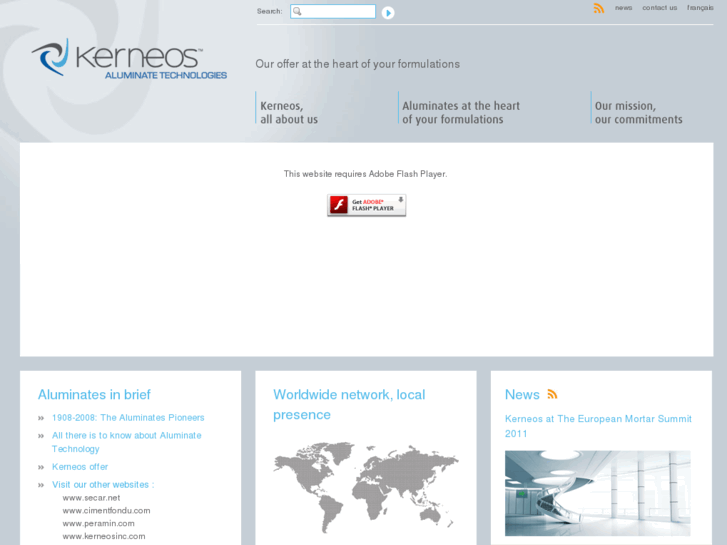Visit www.secar.net website link

(91, 498)
